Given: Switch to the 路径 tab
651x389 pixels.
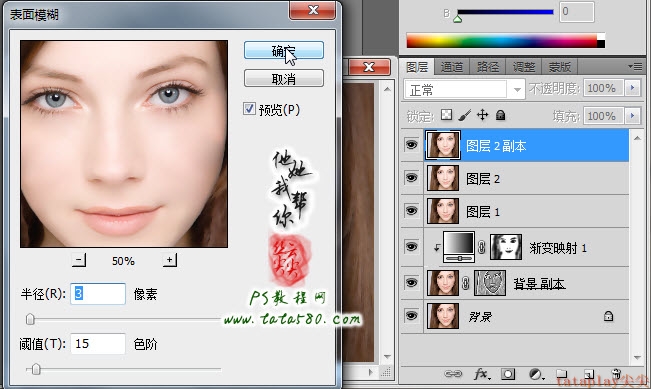Looking at the screenshot, I should [488, 67].
